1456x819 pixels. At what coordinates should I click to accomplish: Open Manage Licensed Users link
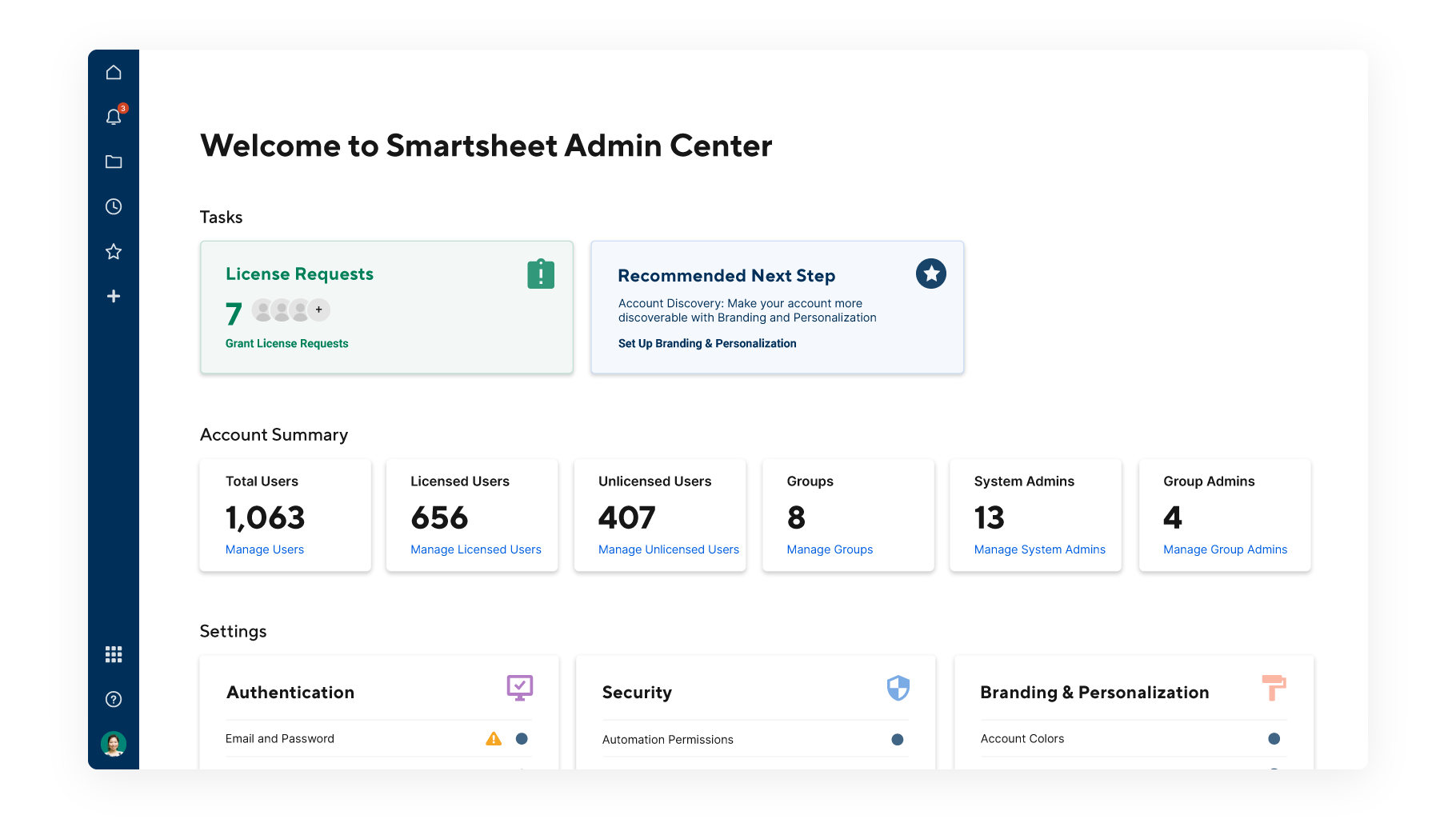click(x=475, y=549)
